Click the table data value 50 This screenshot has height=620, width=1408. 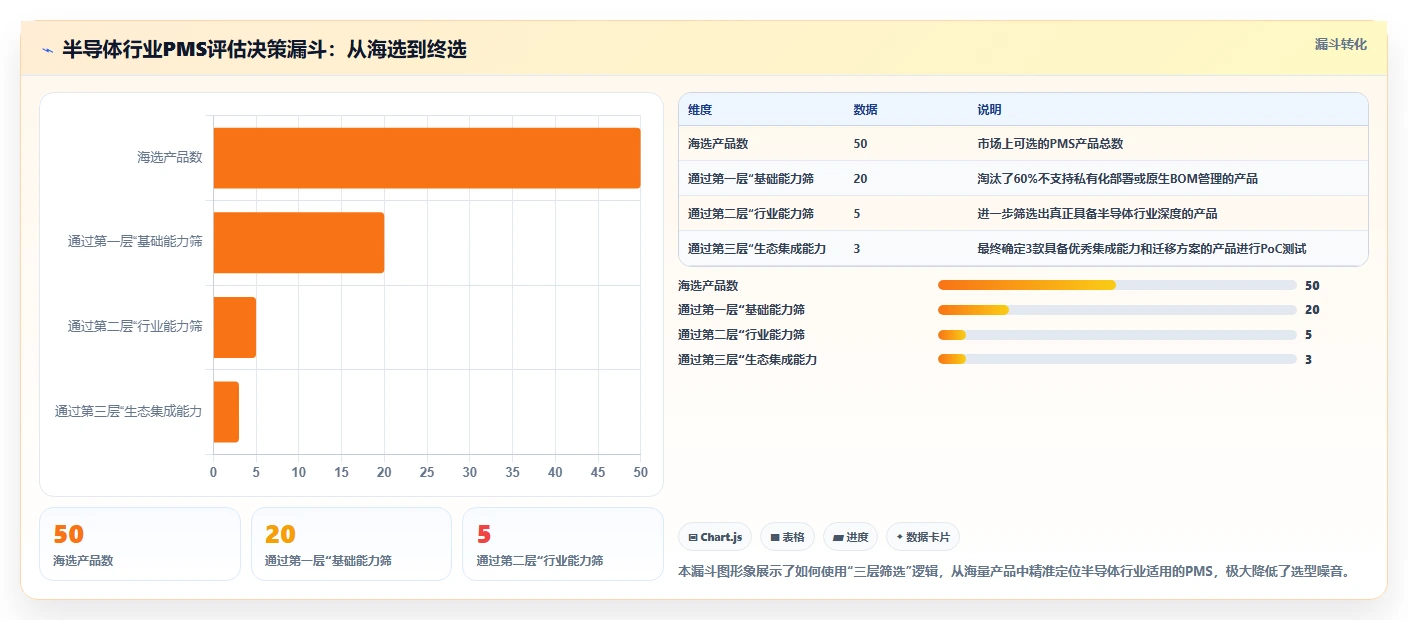(x=860, y=144)
